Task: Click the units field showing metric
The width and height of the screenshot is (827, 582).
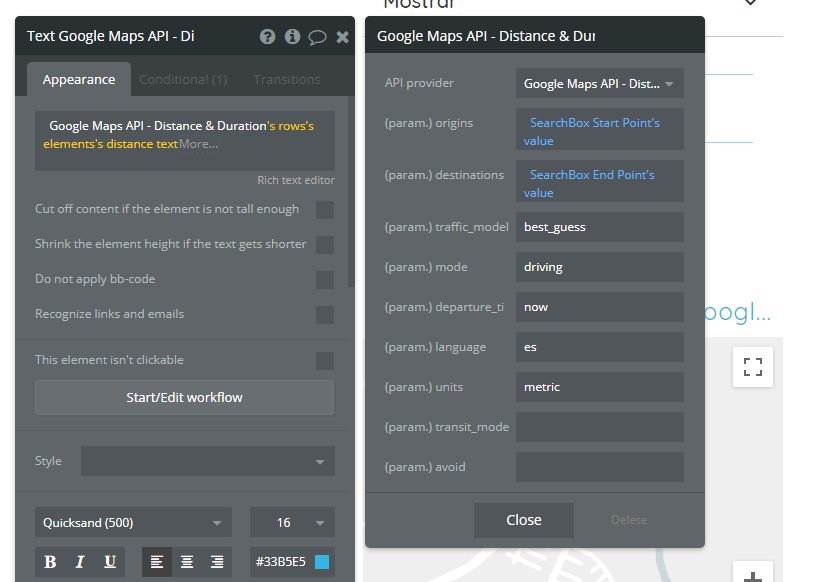Action: click(x=600, y=387)
